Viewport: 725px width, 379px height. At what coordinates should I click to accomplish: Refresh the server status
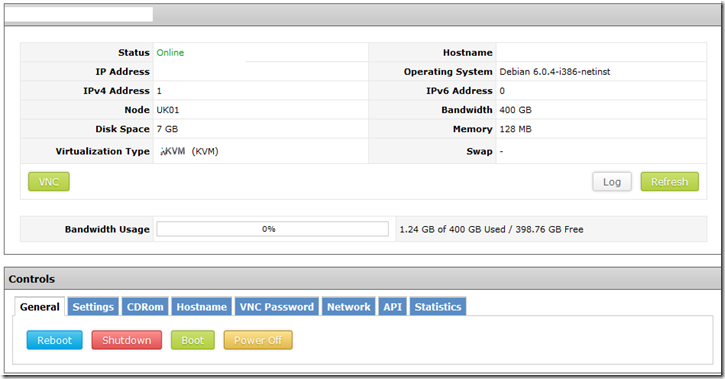point(669,182)
